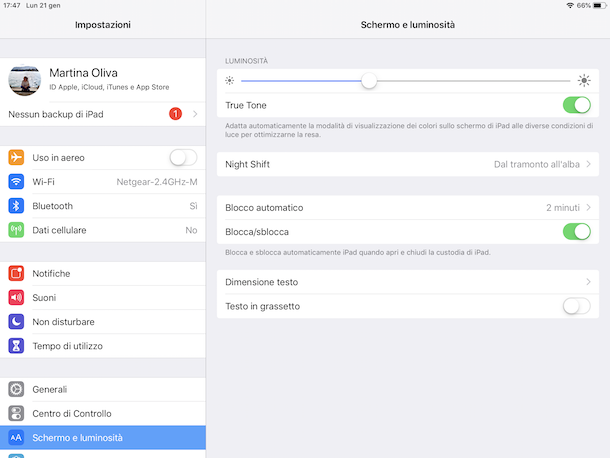Tap the 17:47 clock in status bar
The image size is (610, 458).
tap(12, 5)
